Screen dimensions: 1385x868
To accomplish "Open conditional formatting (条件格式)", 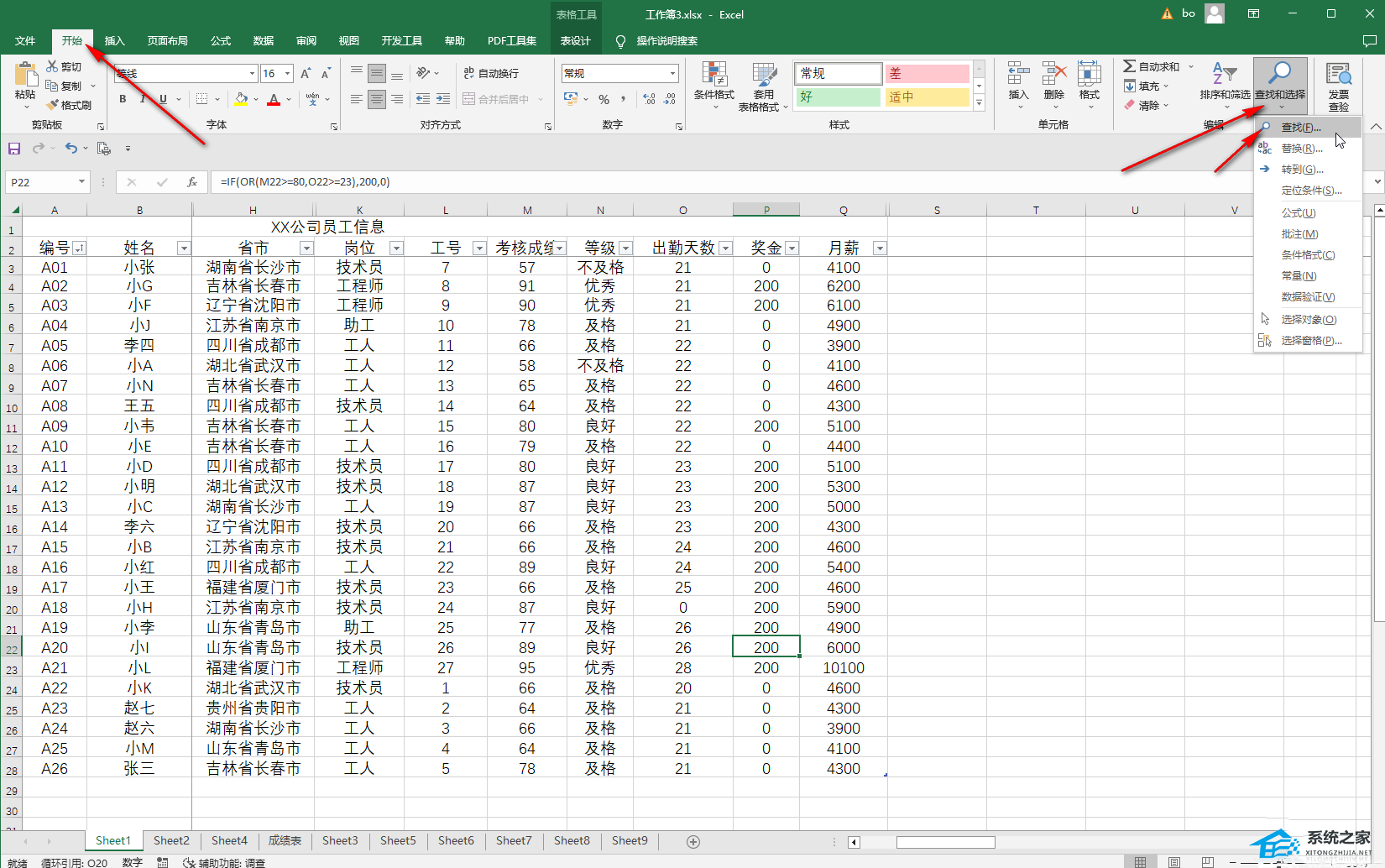I will [x=713, y=86].
